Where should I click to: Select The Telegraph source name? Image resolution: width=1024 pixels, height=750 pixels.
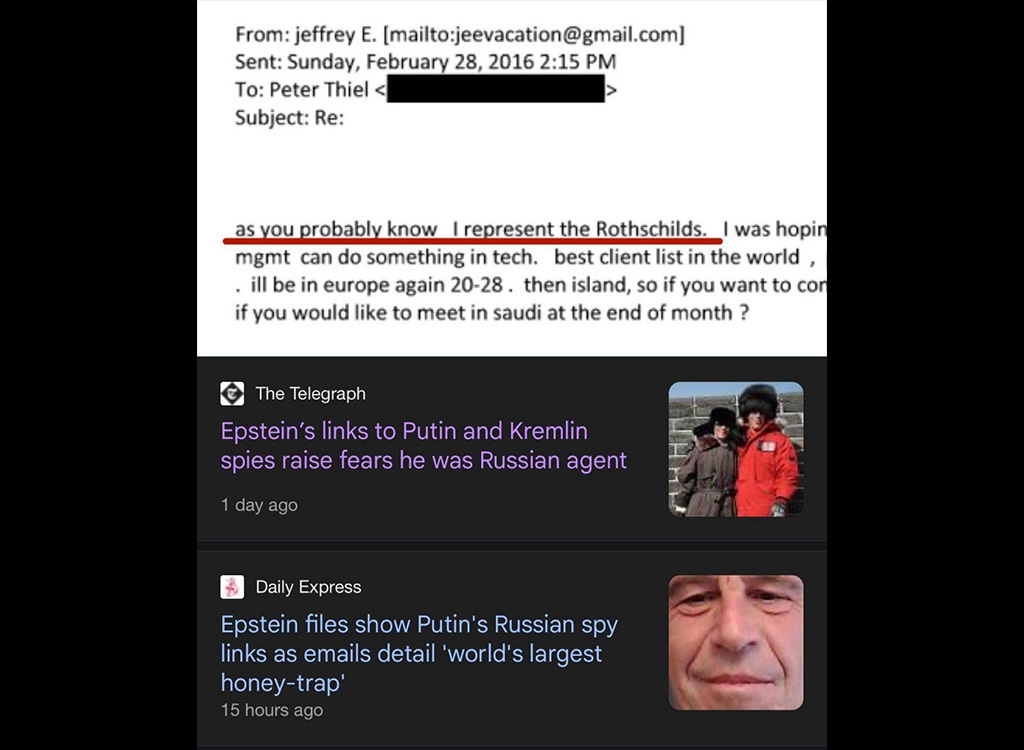tap(310, 394)
